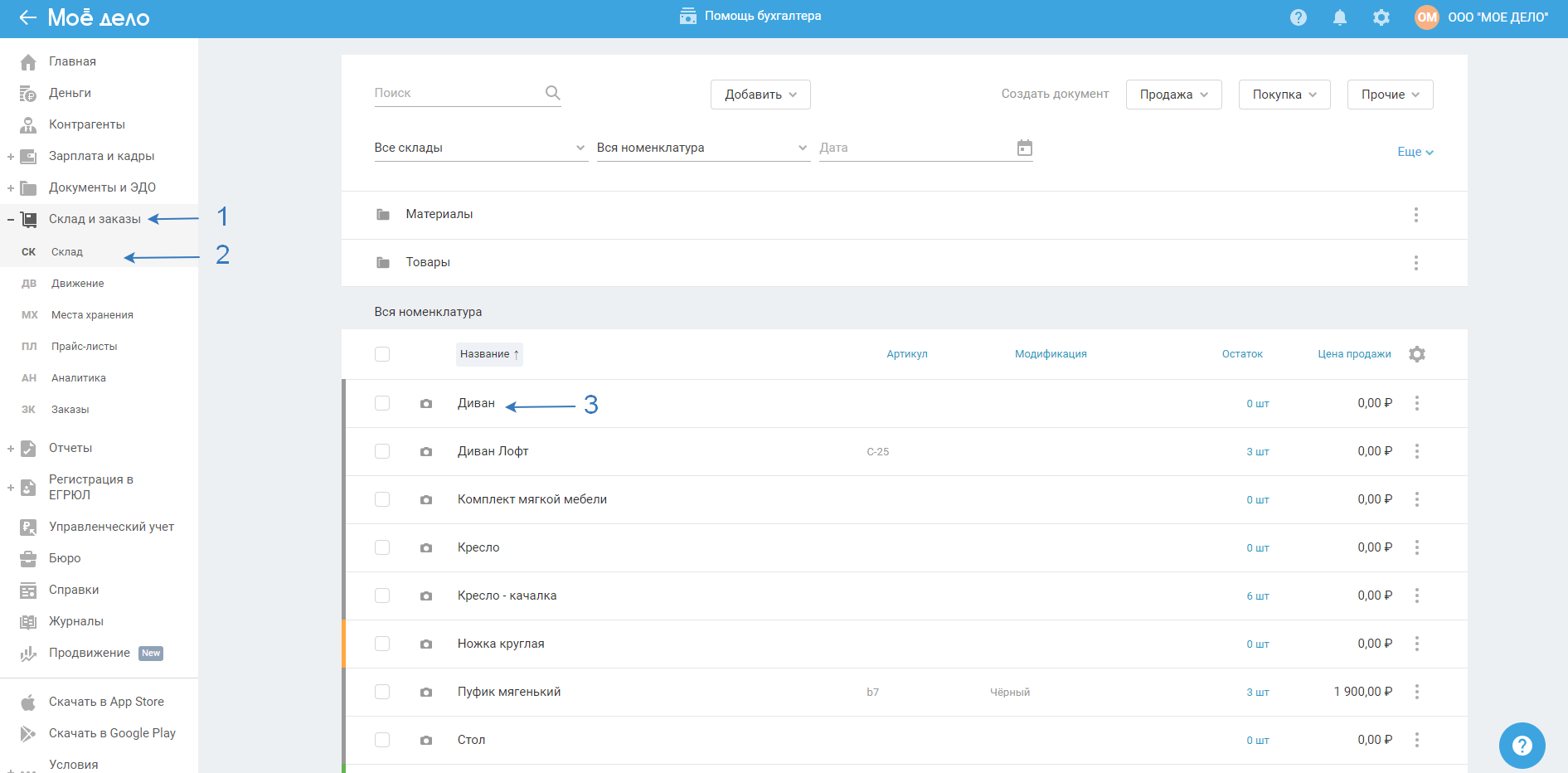Open settings gear in top bar
The width and height of the screenshot is (1568, 773).
tap(1381, 17)
